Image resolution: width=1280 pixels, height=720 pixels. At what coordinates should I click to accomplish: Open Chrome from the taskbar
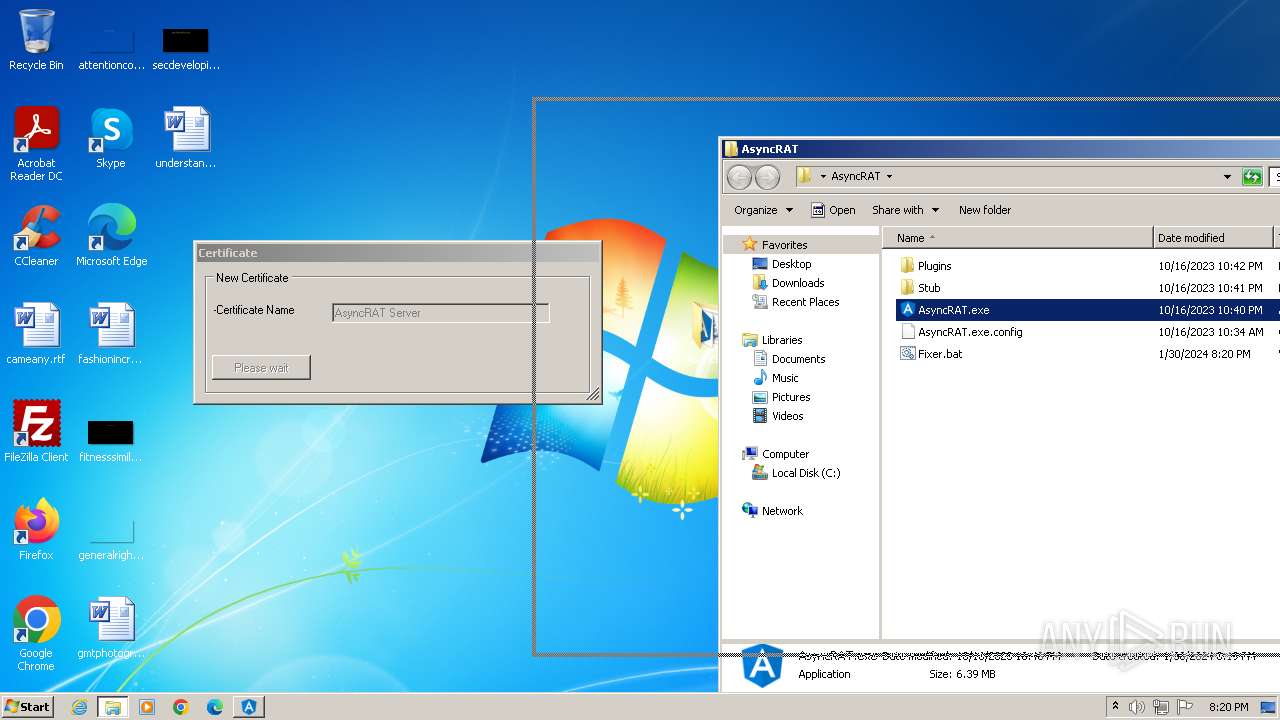[x=181, y=707]
